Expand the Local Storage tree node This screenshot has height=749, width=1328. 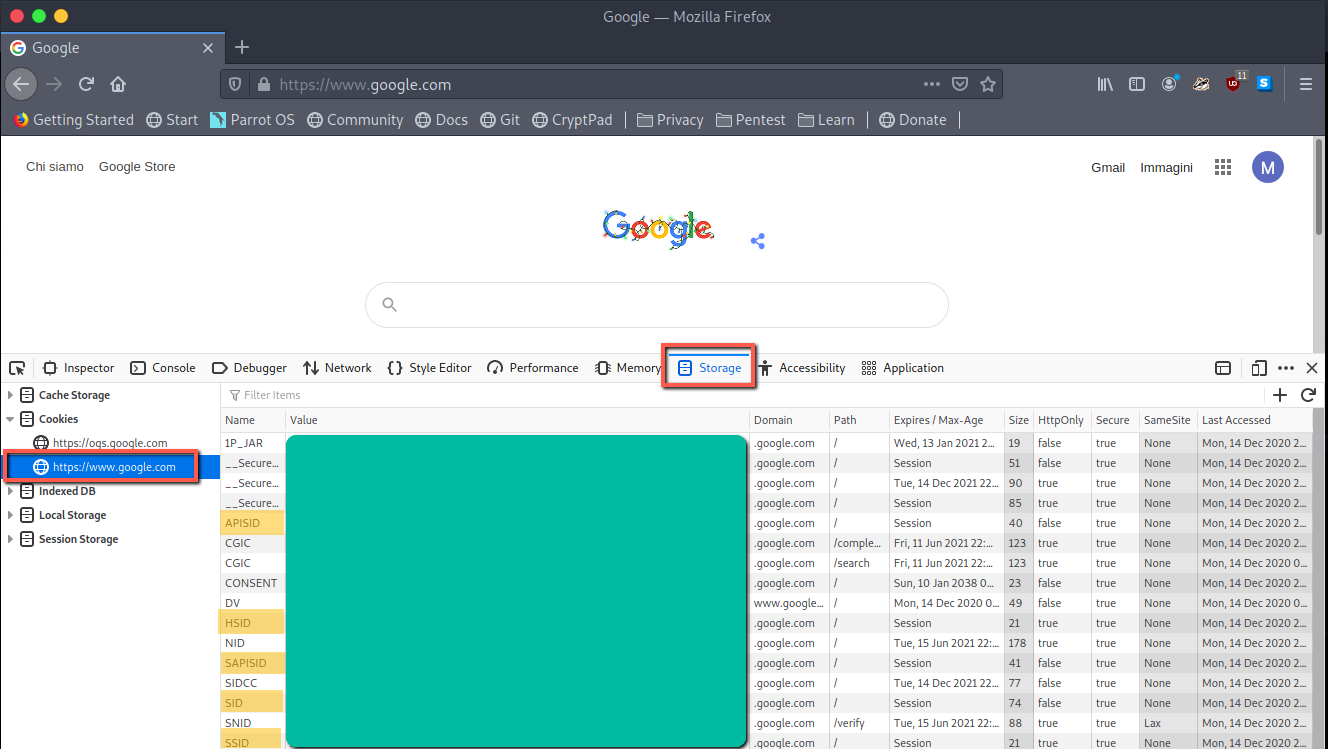pos(11,515)
